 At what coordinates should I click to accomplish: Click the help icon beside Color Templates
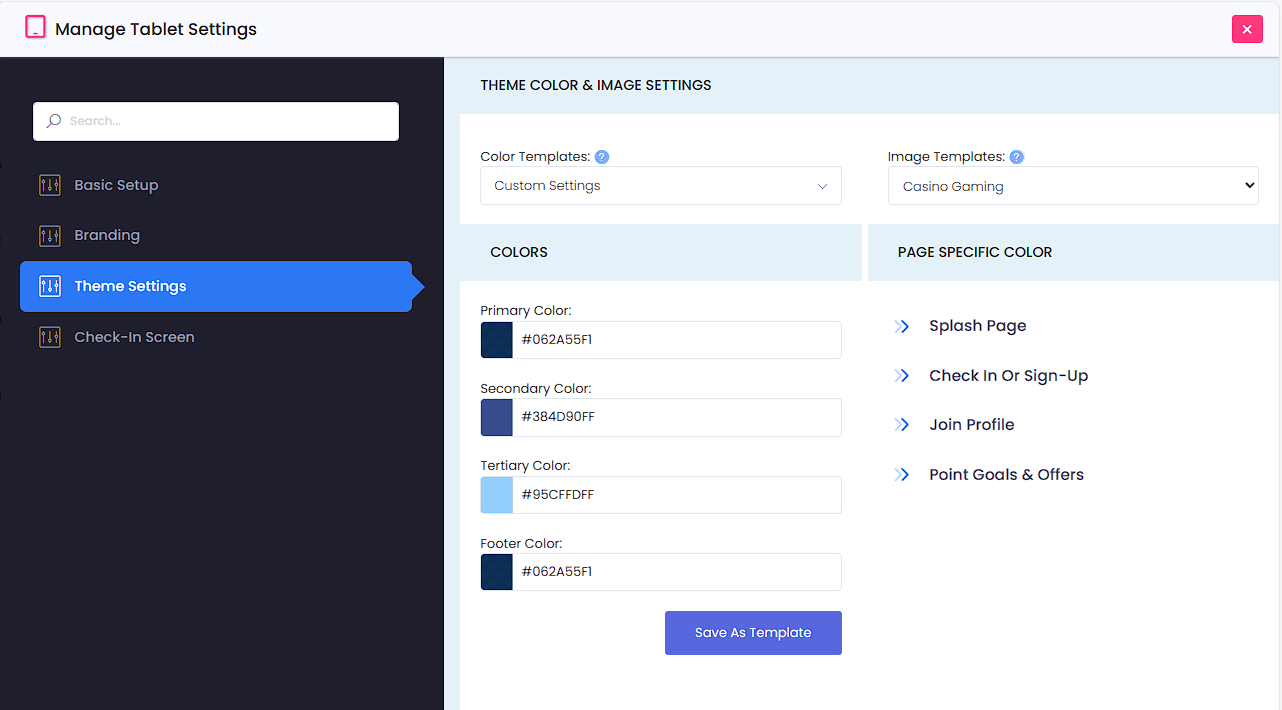coord(602,157)
